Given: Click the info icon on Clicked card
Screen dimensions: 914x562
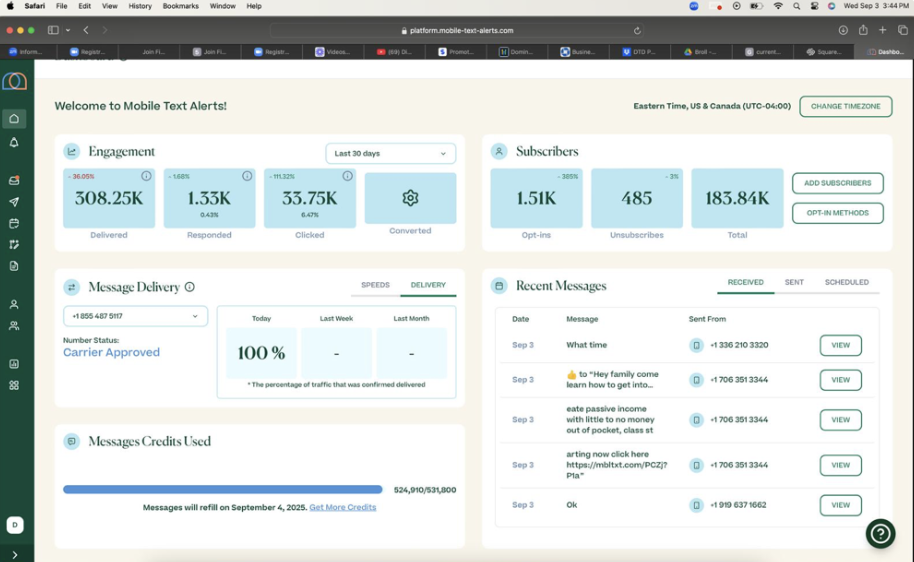Looking at the screenshot, I should pyautogui.click(x=347, y=176).
